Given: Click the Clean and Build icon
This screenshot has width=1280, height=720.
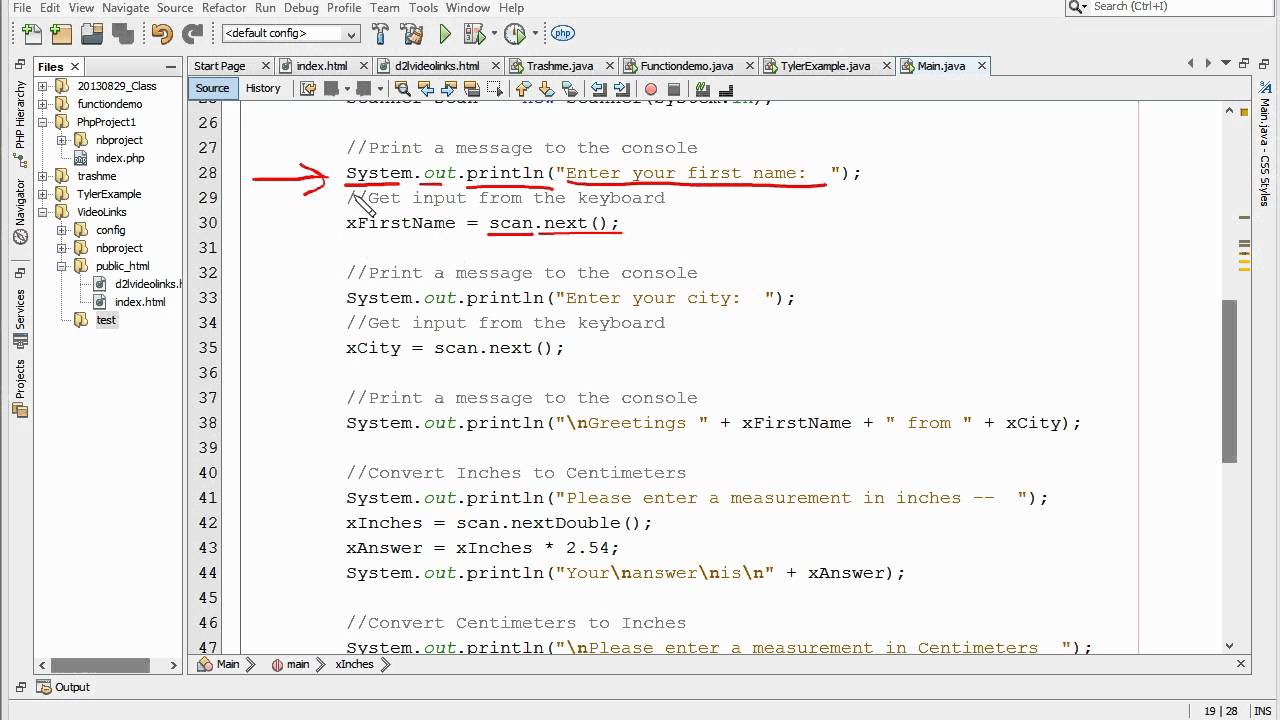Looking at the screenshot, I should point(411,34).
